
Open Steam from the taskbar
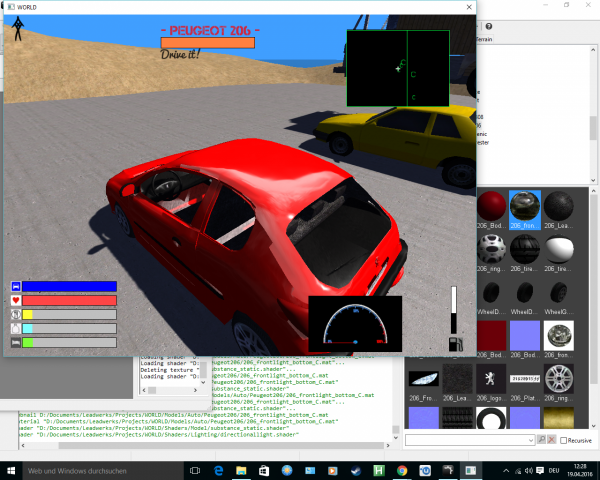pyautogui.click(x=356, y=471)
